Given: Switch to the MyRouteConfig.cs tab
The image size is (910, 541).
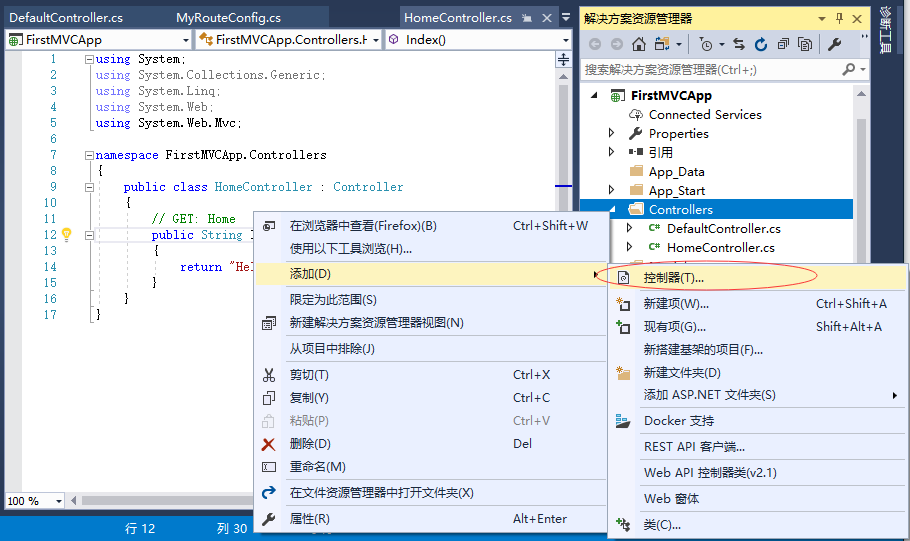Looking at the screenshot, I should point(228,18).
